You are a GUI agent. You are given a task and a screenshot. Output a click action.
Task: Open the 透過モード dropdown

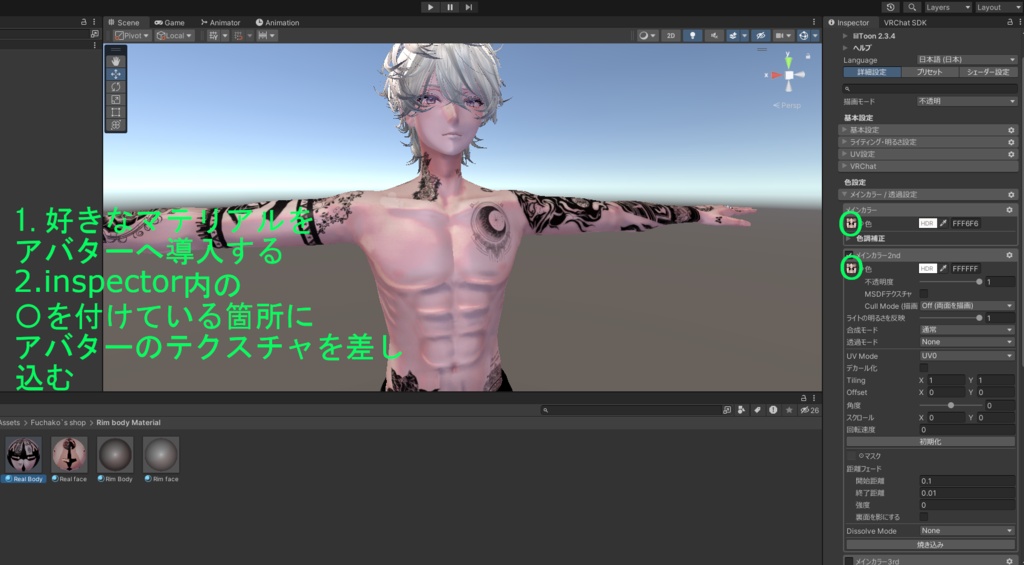[967, 342]
